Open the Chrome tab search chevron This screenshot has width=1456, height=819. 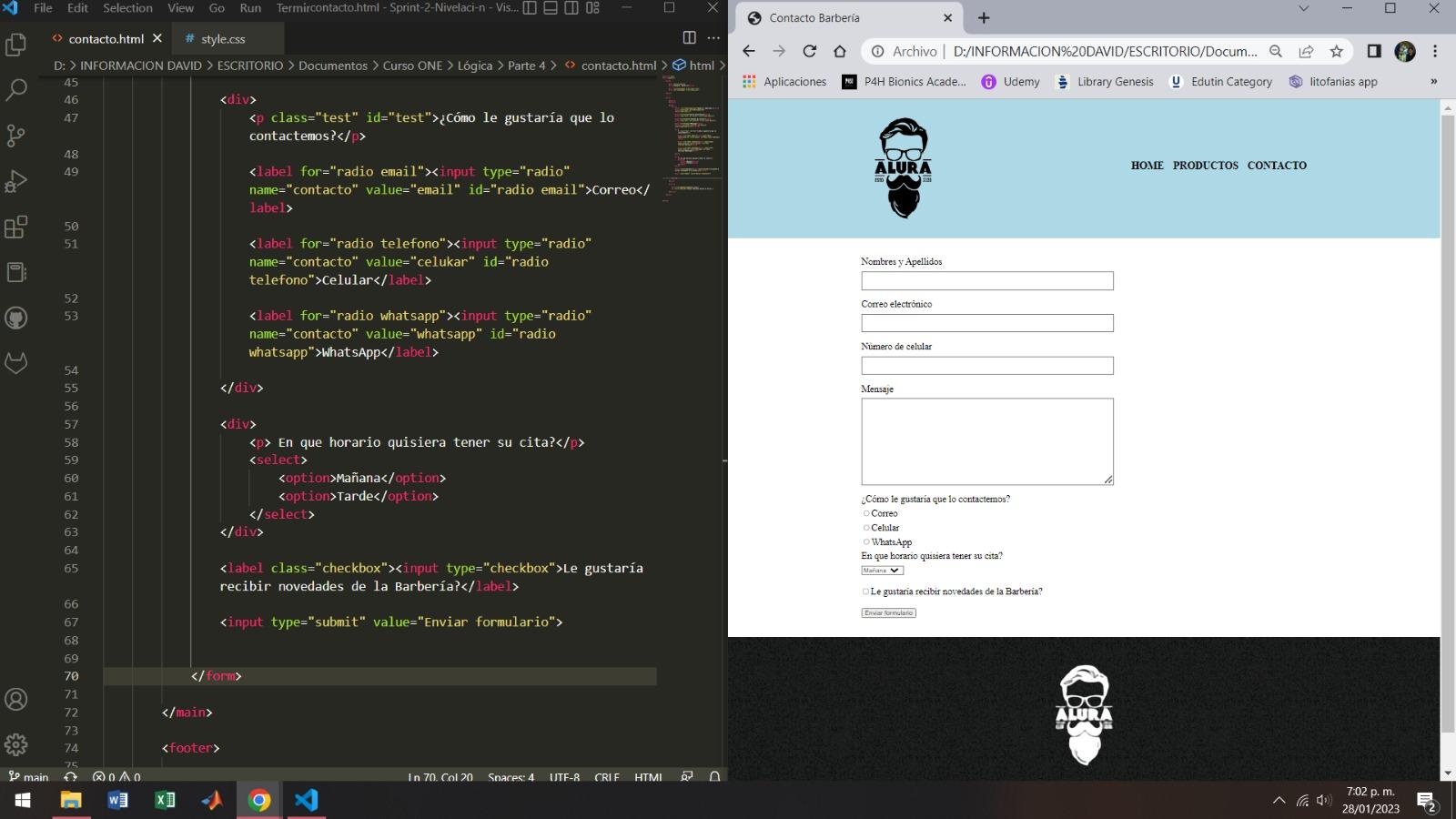click(1303, 8)
